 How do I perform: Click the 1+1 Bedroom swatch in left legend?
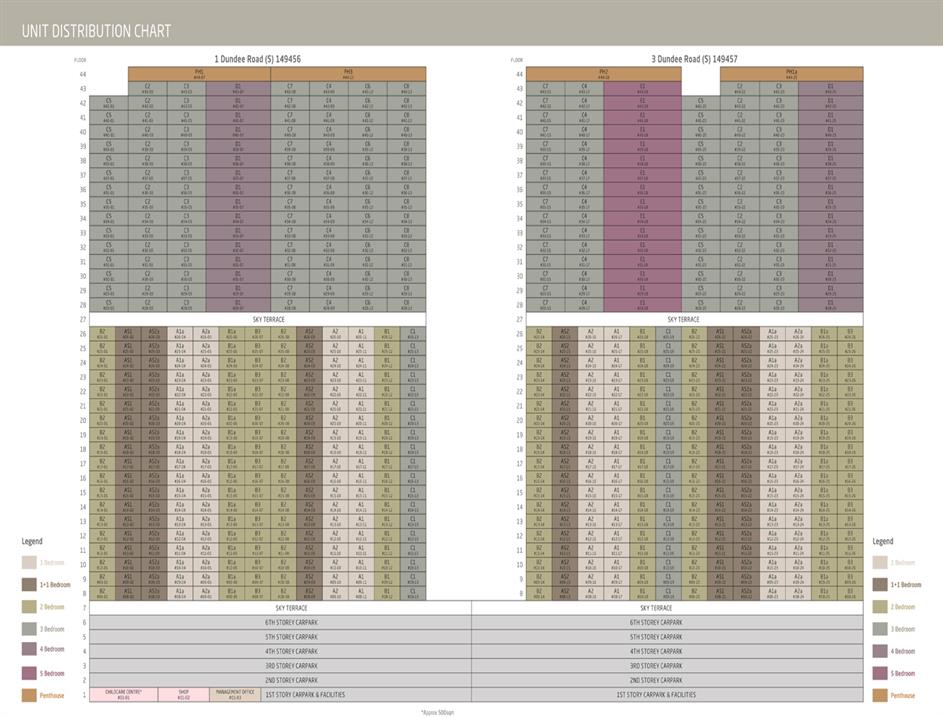pos(29,585)
